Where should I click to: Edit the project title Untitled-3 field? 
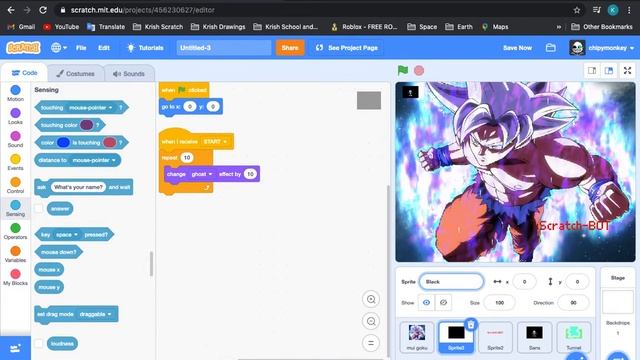[x=224, y=48]
